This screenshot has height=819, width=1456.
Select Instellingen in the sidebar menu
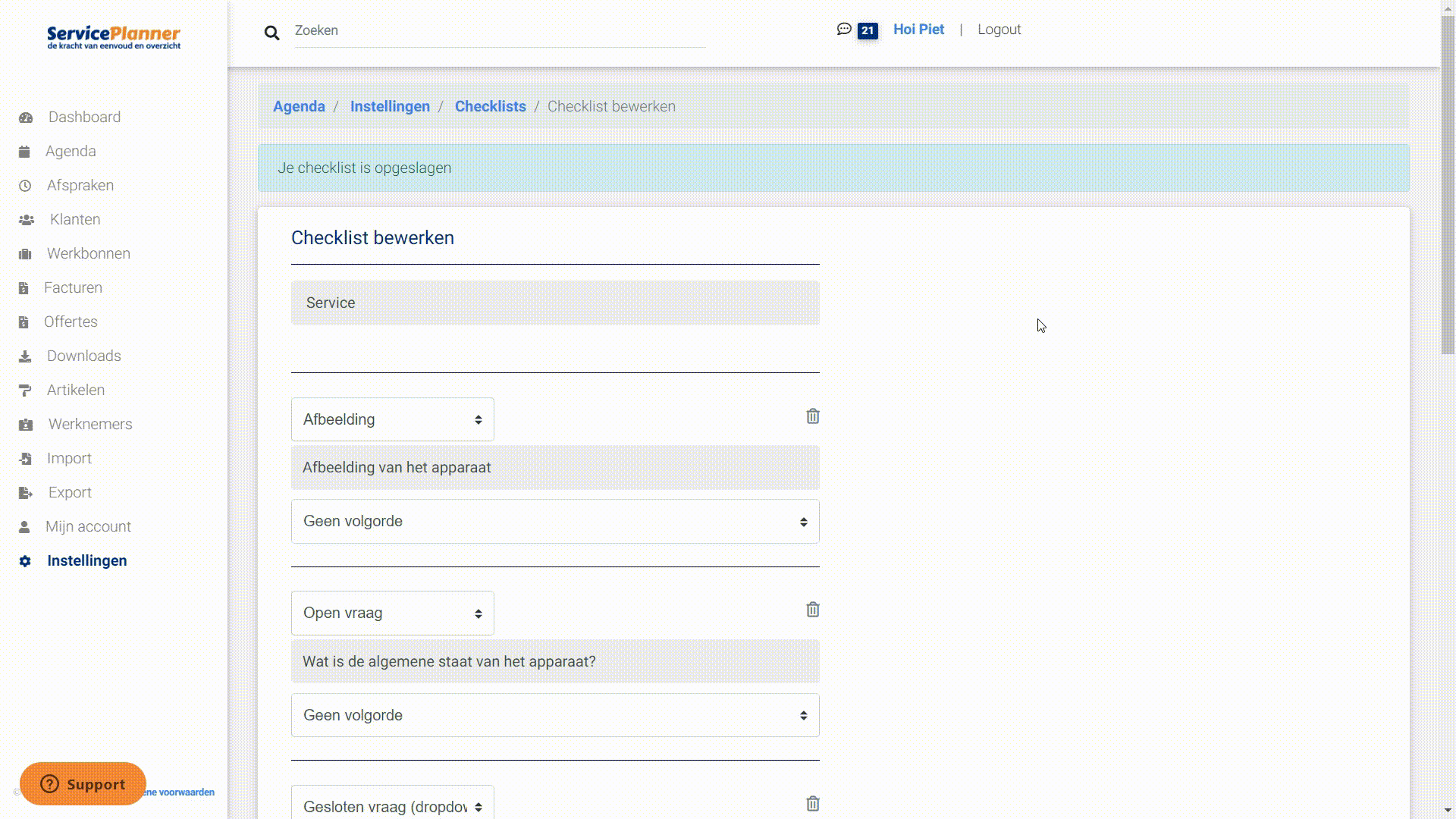point(86,560)
